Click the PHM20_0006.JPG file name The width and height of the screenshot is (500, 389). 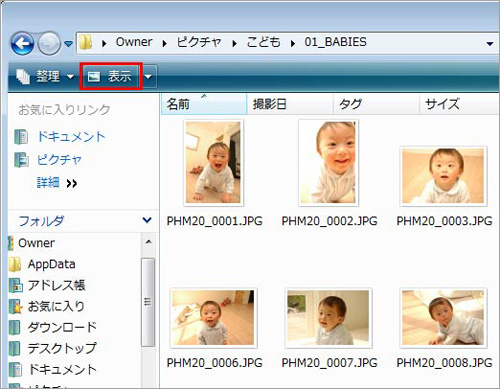click(215, 363)
